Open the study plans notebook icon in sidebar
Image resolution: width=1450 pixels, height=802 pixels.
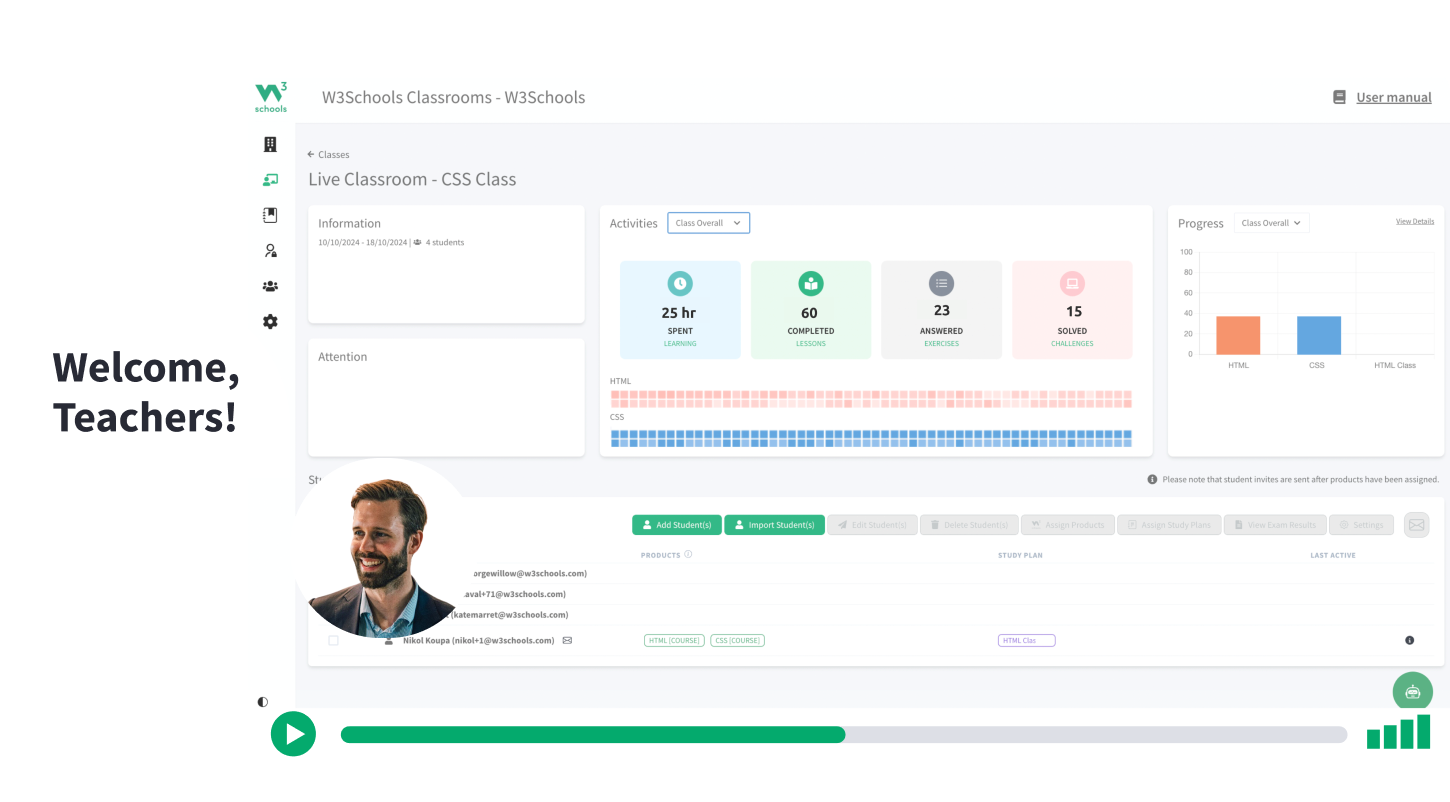[x=270, y=215]
